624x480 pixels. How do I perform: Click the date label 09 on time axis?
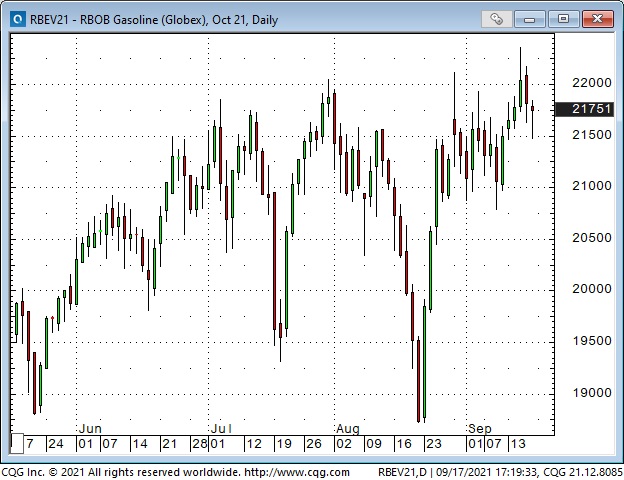[374, 443]
